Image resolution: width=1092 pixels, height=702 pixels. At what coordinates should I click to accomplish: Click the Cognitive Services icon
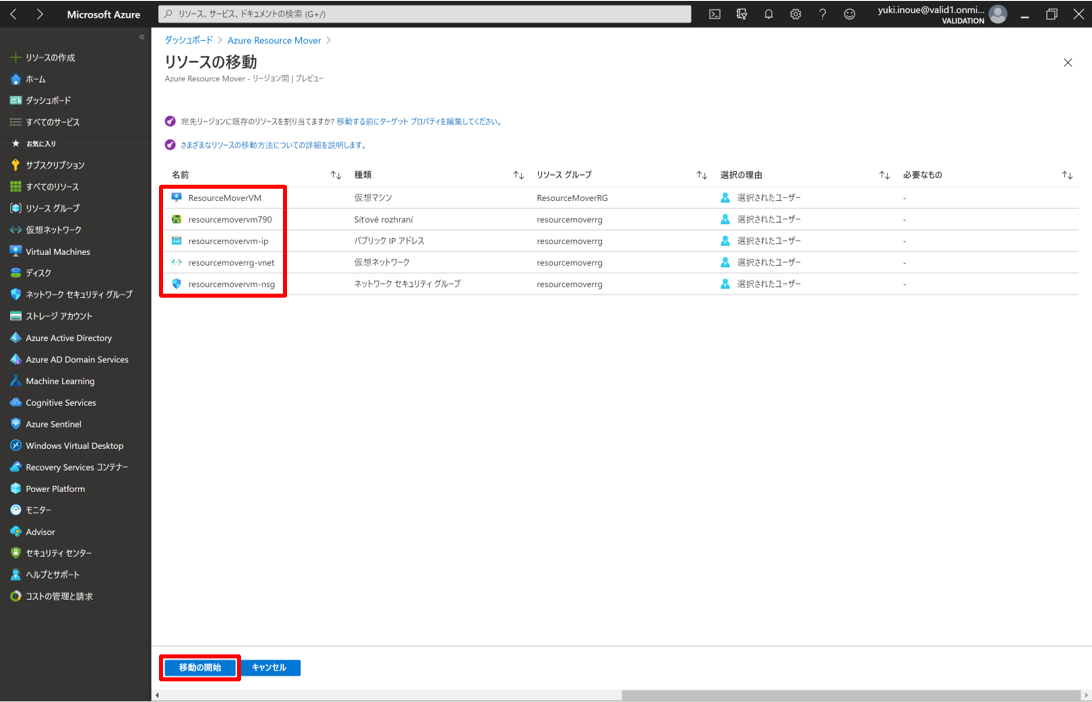[x=15, y=403]
